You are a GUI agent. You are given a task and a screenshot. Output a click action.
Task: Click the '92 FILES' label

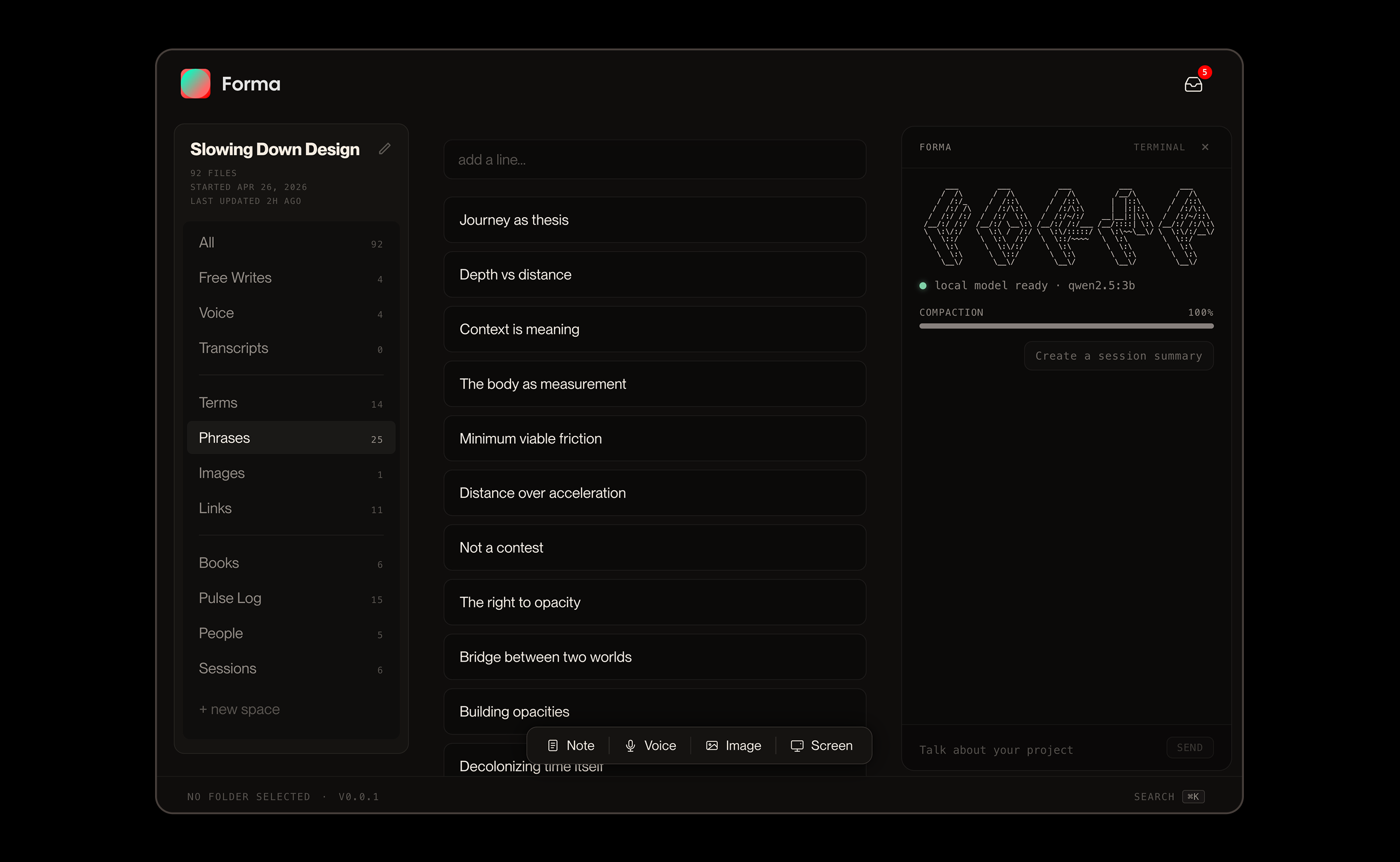click(x=214, y=173)
